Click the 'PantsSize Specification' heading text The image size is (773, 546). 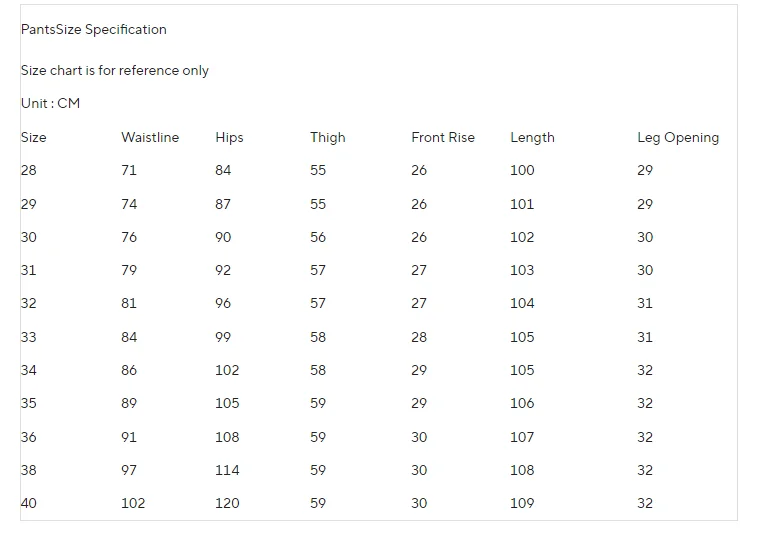coord(94,30)
